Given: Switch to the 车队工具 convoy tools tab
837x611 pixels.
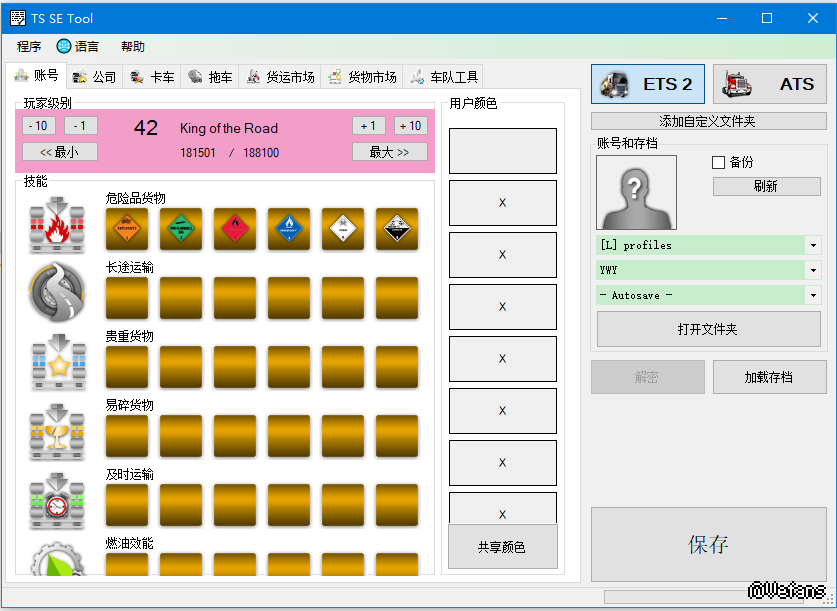Looking at the screenshot, I should [x=444, y=77].
